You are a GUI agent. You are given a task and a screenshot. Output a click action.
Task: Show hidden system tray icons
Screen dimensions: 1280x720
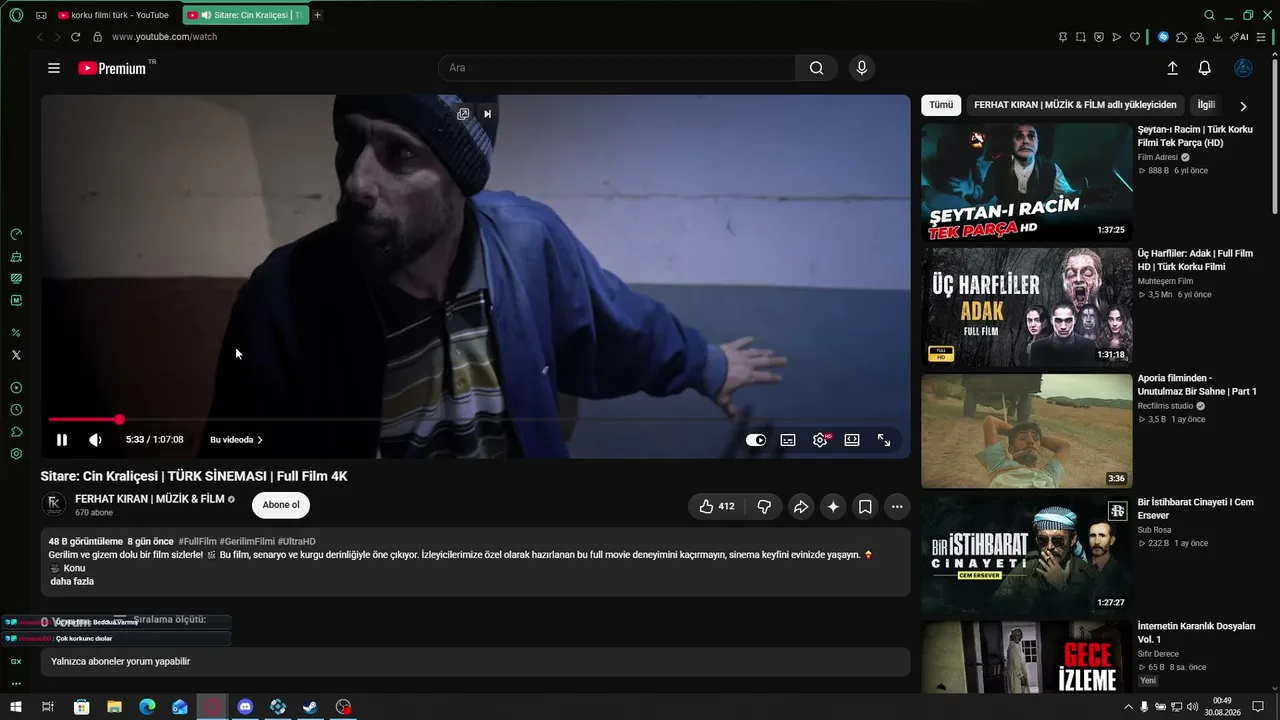[x=1128, y=707]
